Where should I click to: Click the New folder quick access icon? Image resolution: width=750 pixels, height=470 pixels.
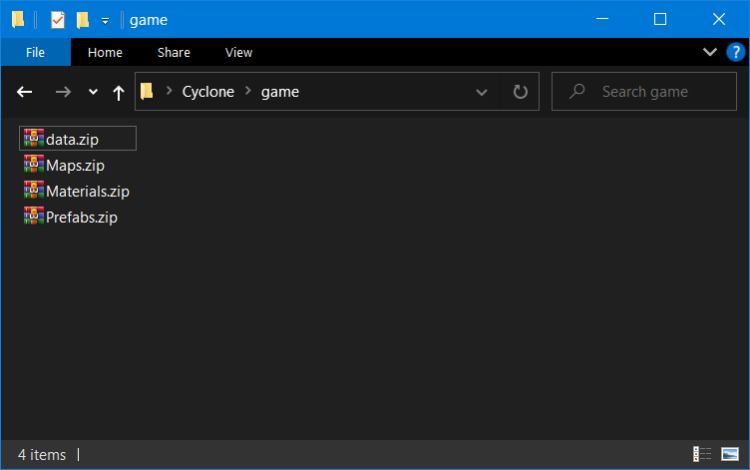[83, 20]
